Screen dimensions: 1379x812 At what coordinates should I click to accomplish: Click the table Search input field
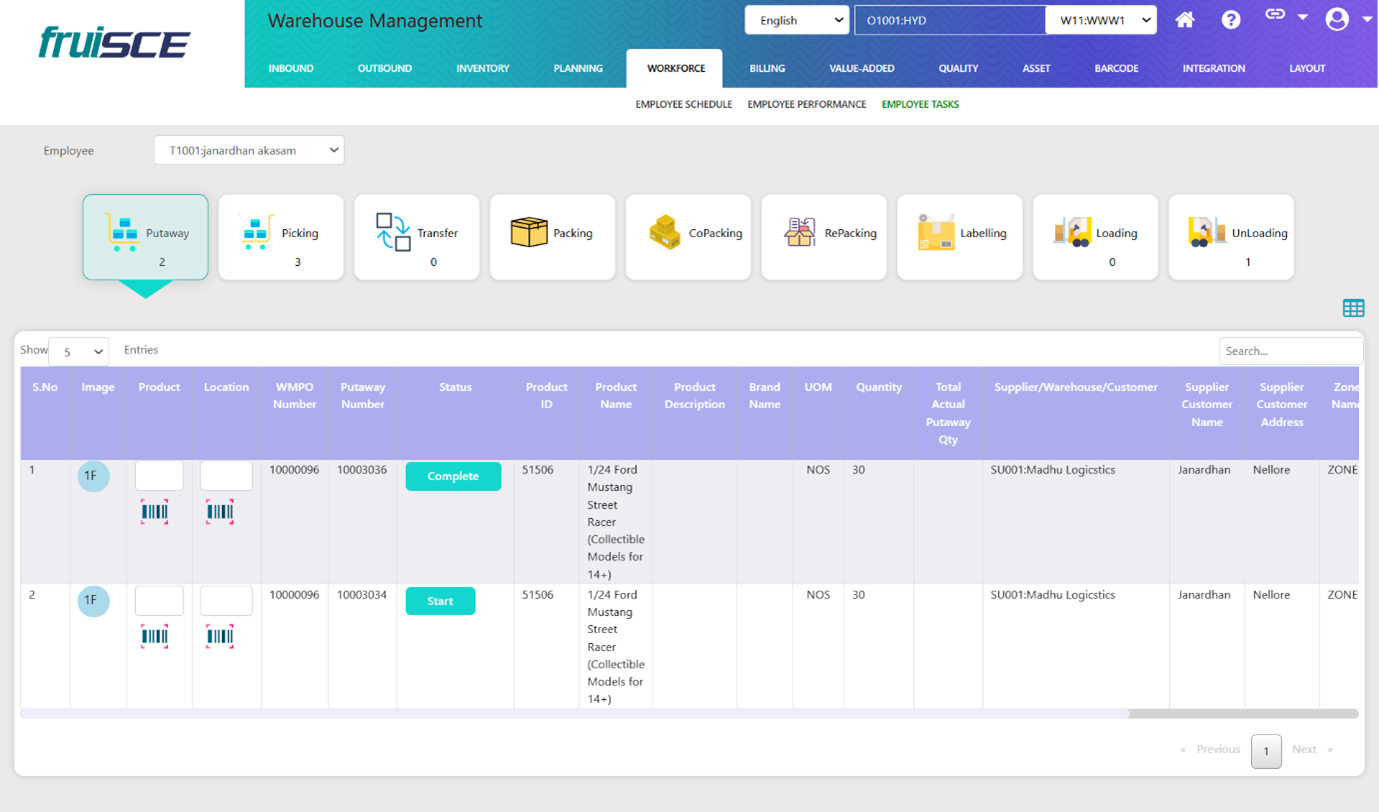pyautogui.click(x=1290, y=351)
